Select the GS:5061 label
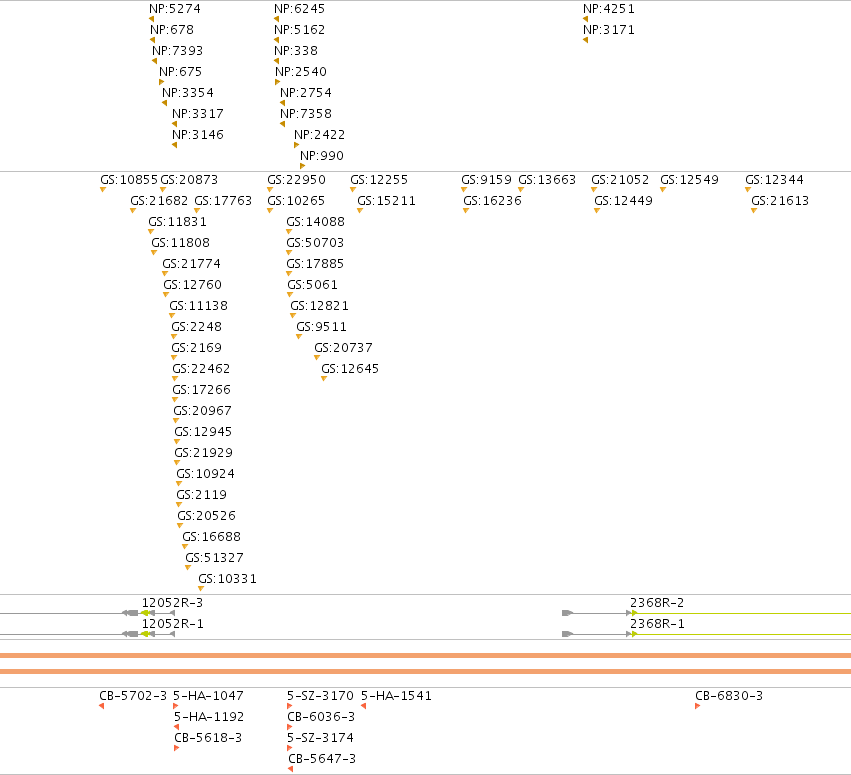The image size is (851, 775). [312, 285]
